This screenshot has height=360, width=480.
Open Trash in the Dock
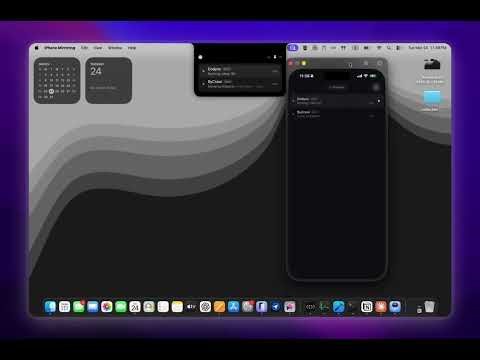(x=430, y=307)
